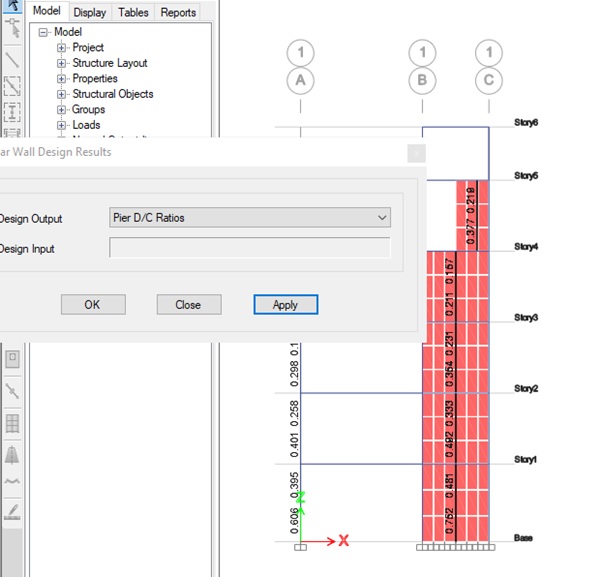Select the Structural Objects tree item
This screenshot has height=577, width=602.
(112, 94)
